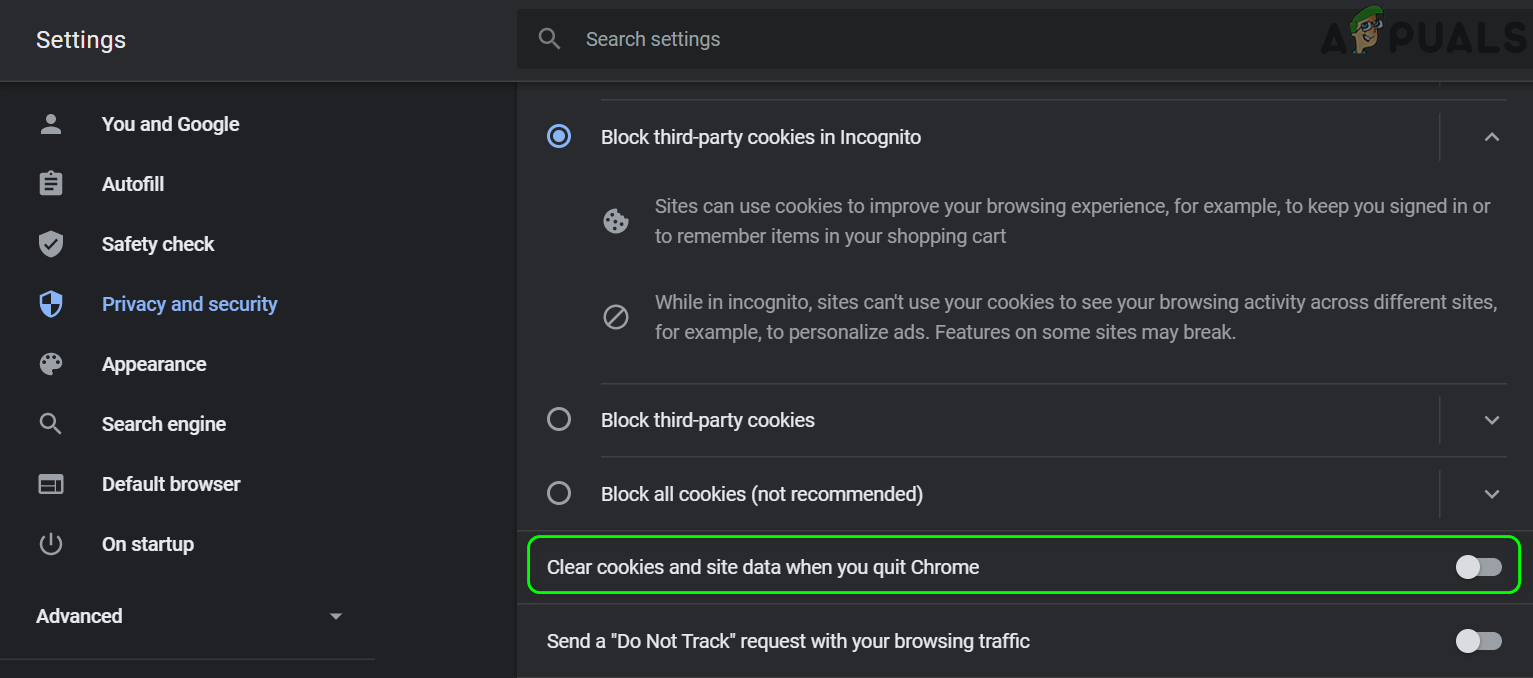Expand Block all cookies details chevron
This screenshot has width=1533, height=678.
tap(1492, 494)
